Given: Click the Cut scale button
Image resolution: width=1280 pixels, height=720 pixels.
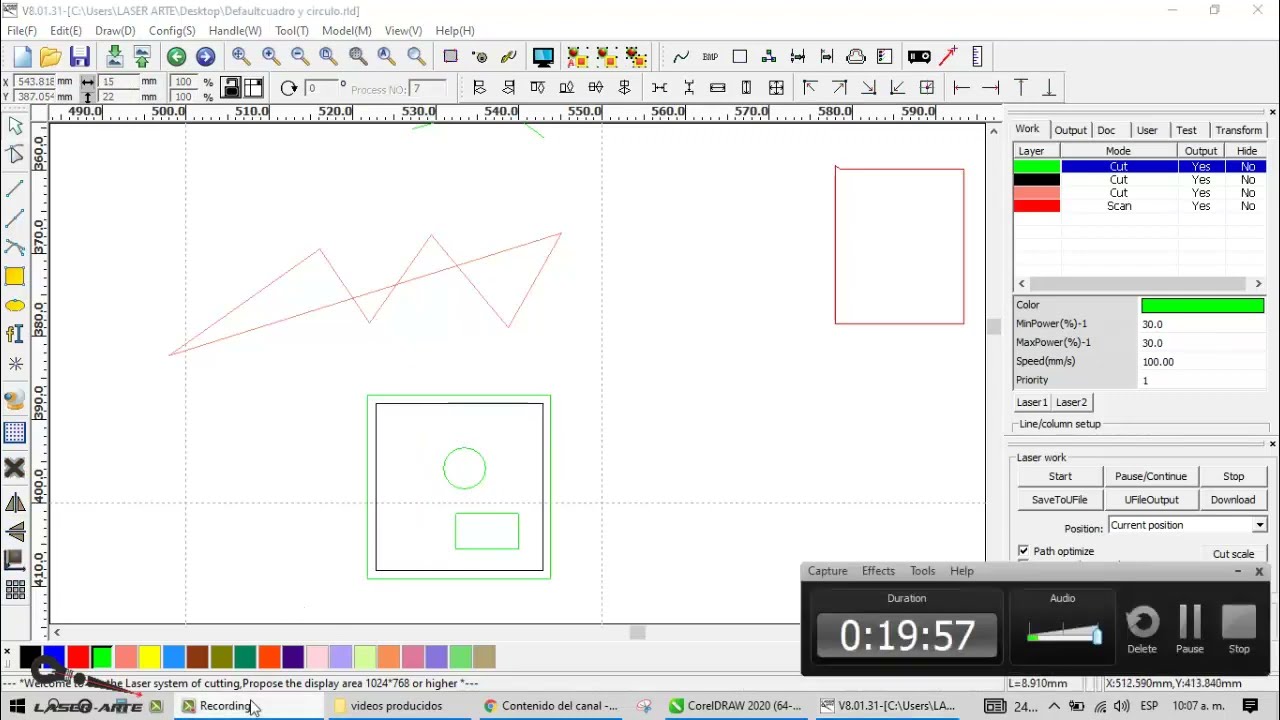Looking at the screenshot, I should [x=1233, y=554].
